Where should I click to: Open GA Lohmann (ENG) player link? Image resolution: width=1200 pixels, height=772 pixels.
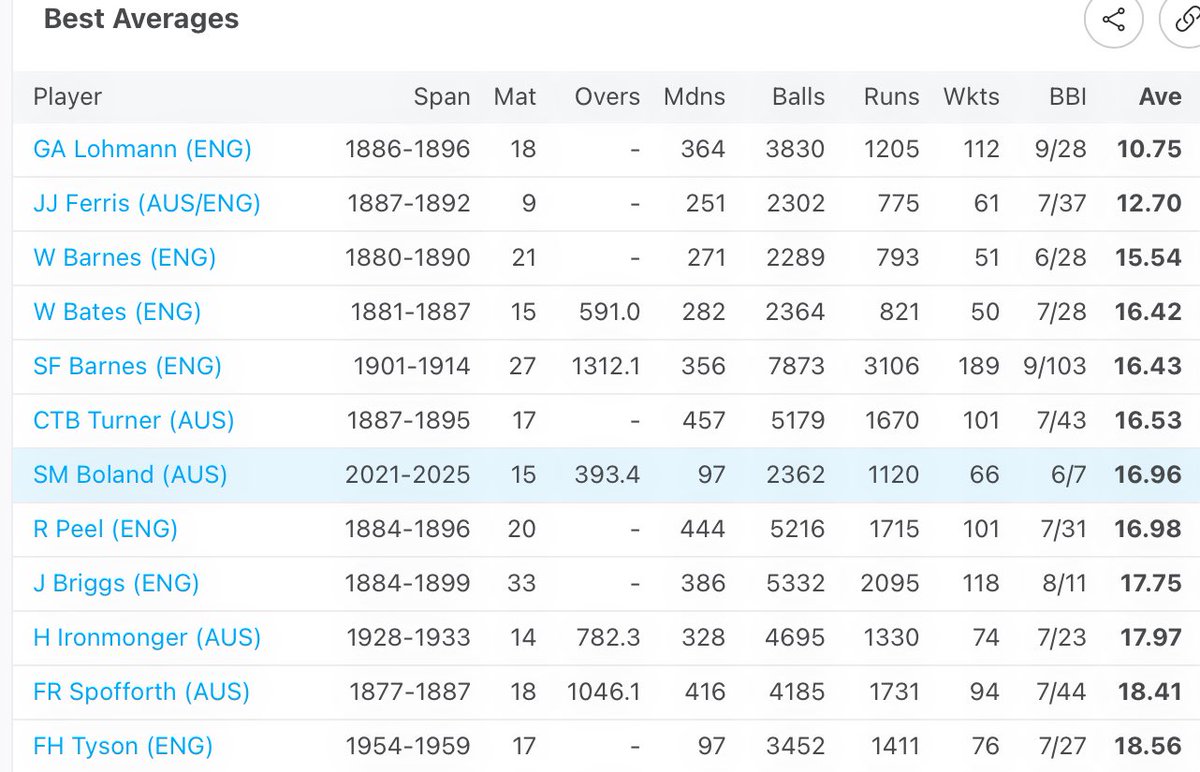[142, 149]
